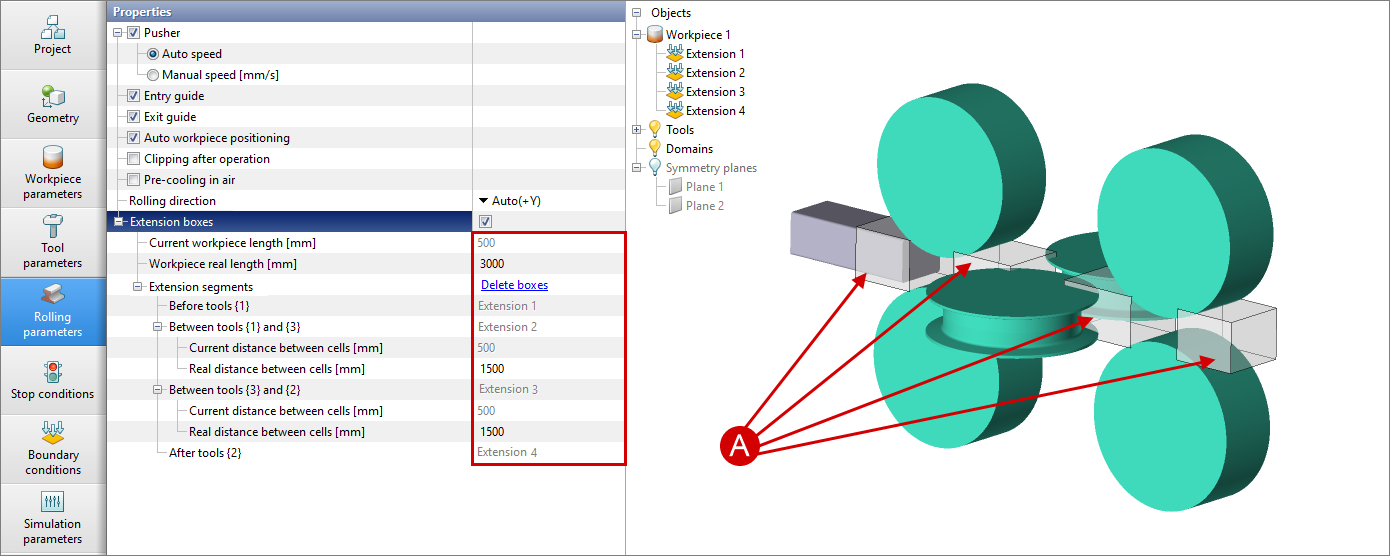The image size is (1390, 556).
Task: Click the Workpiece real length value field
Action: pos(548,264)
